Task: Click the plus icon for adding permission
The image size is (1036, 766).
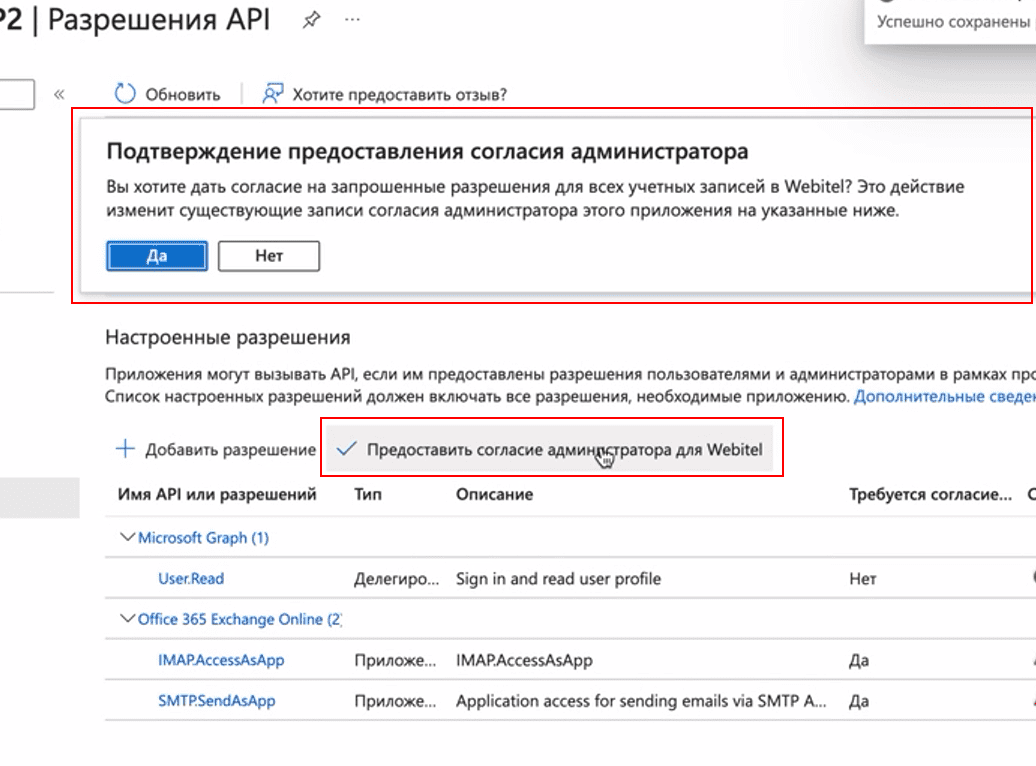Action: pos(125,449)
